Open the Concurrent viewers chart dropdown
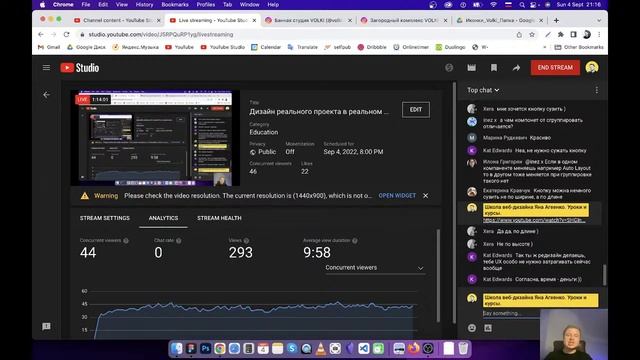This screenshot has height=360, width=640. point(375,268)
